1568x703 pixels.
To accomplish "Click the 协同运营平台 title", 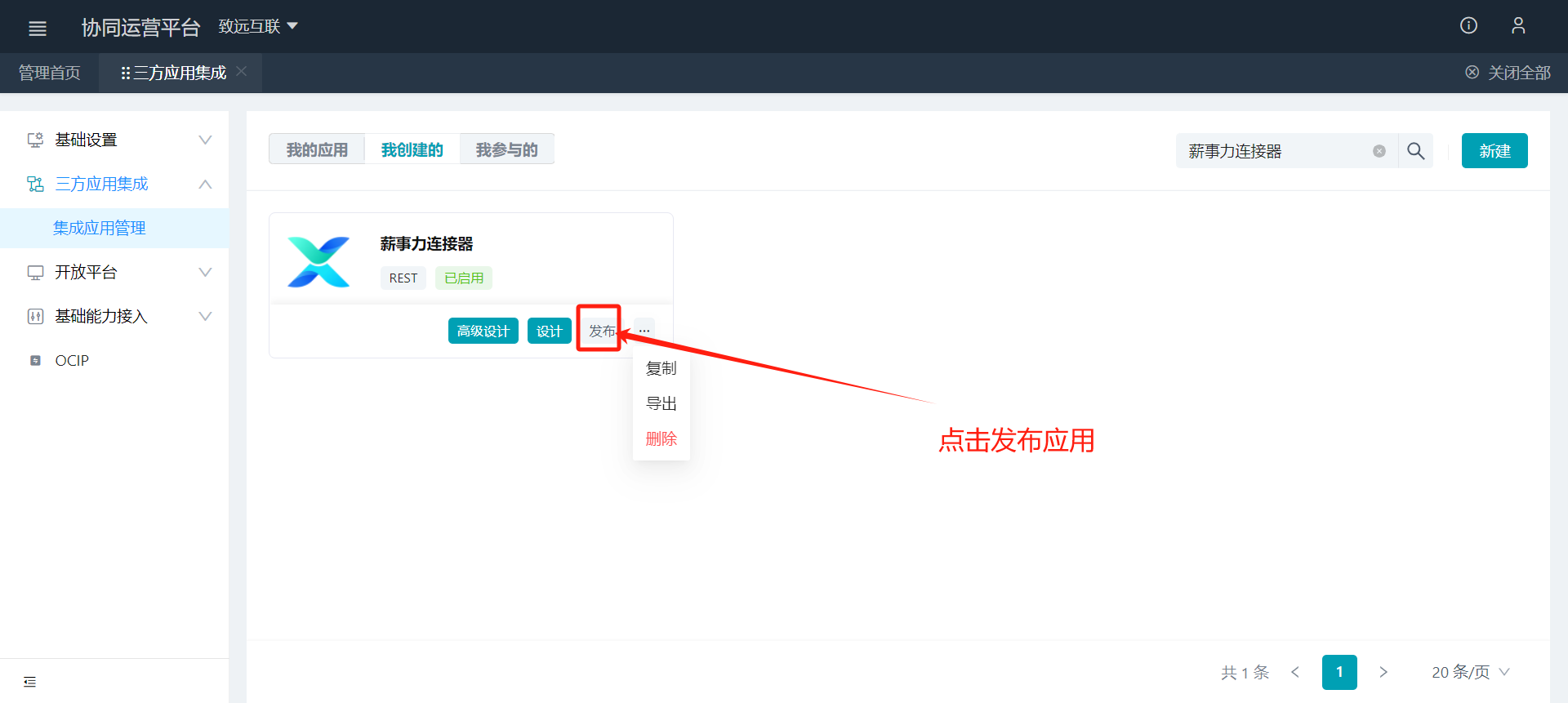I will 140,27.
